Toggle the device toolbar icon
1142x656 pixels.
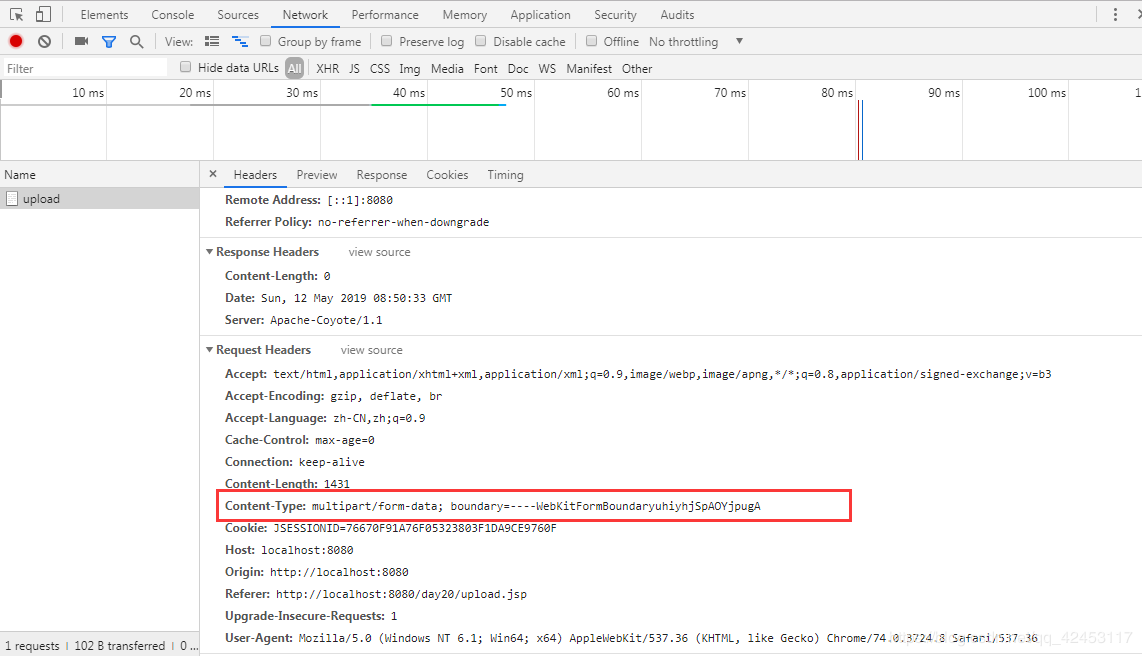click(x=44, y=15)
